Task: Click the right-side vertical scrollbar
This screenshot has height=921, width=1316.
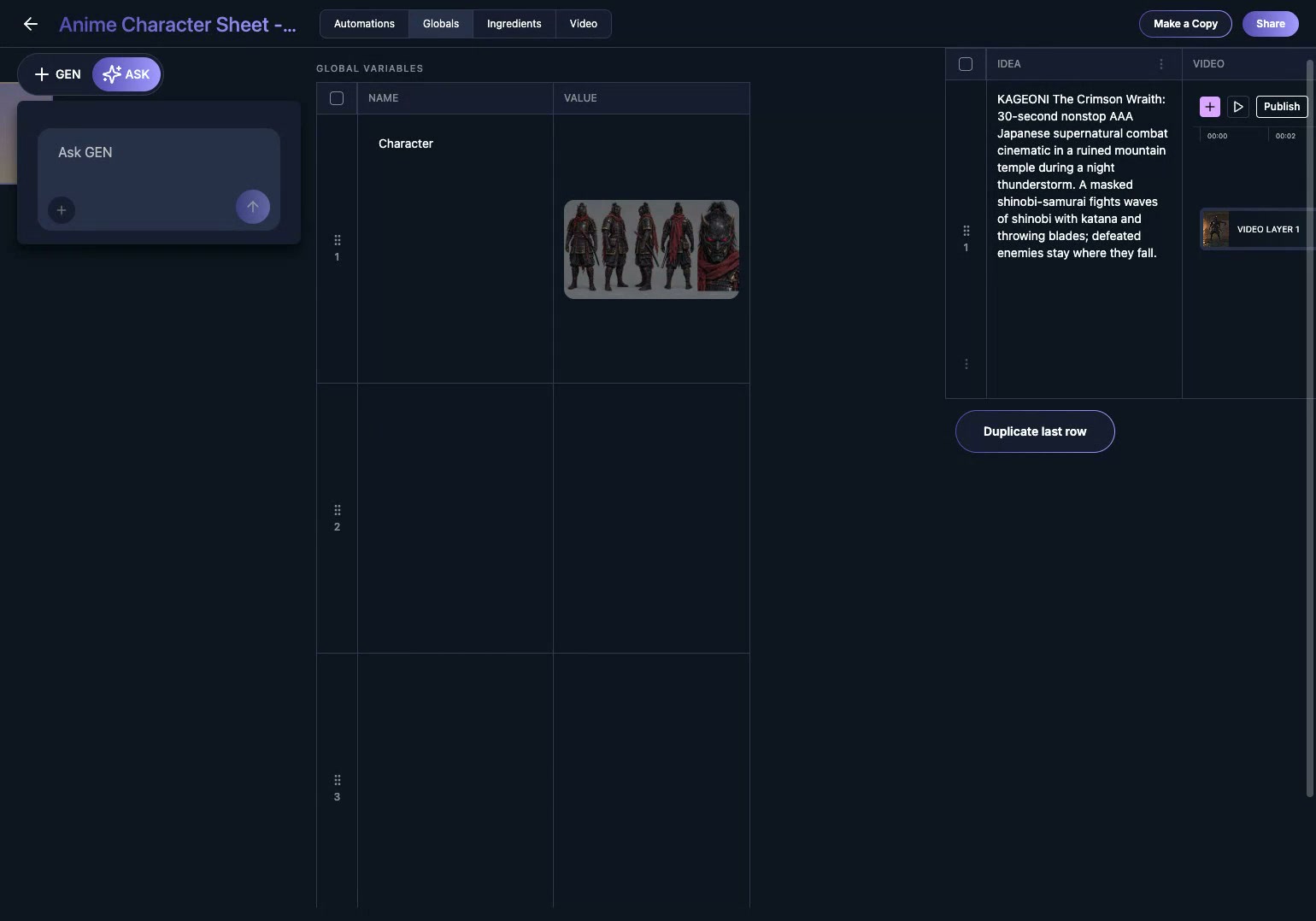Action: (x=1310, y=427)
